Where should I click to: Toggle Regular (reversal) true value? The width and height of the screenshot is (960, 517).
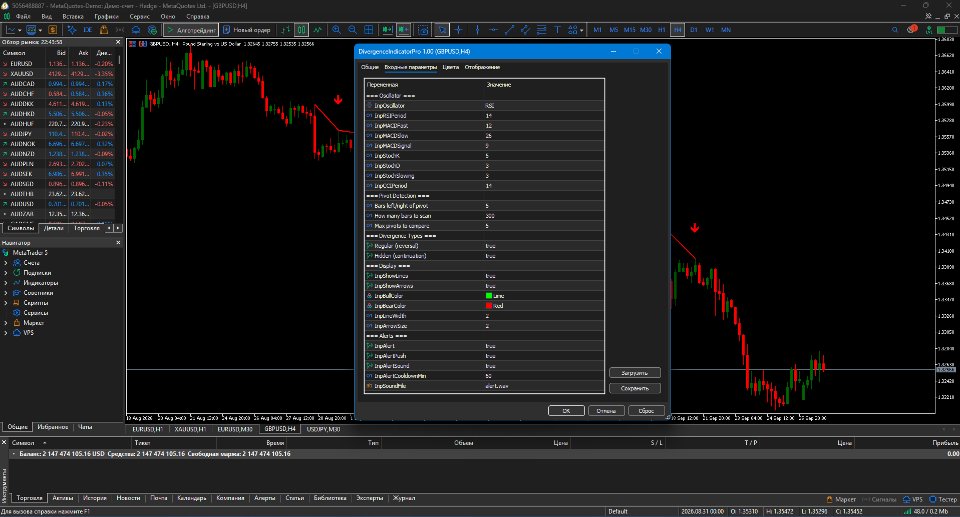pyautogui.click(x=490, y=246)
